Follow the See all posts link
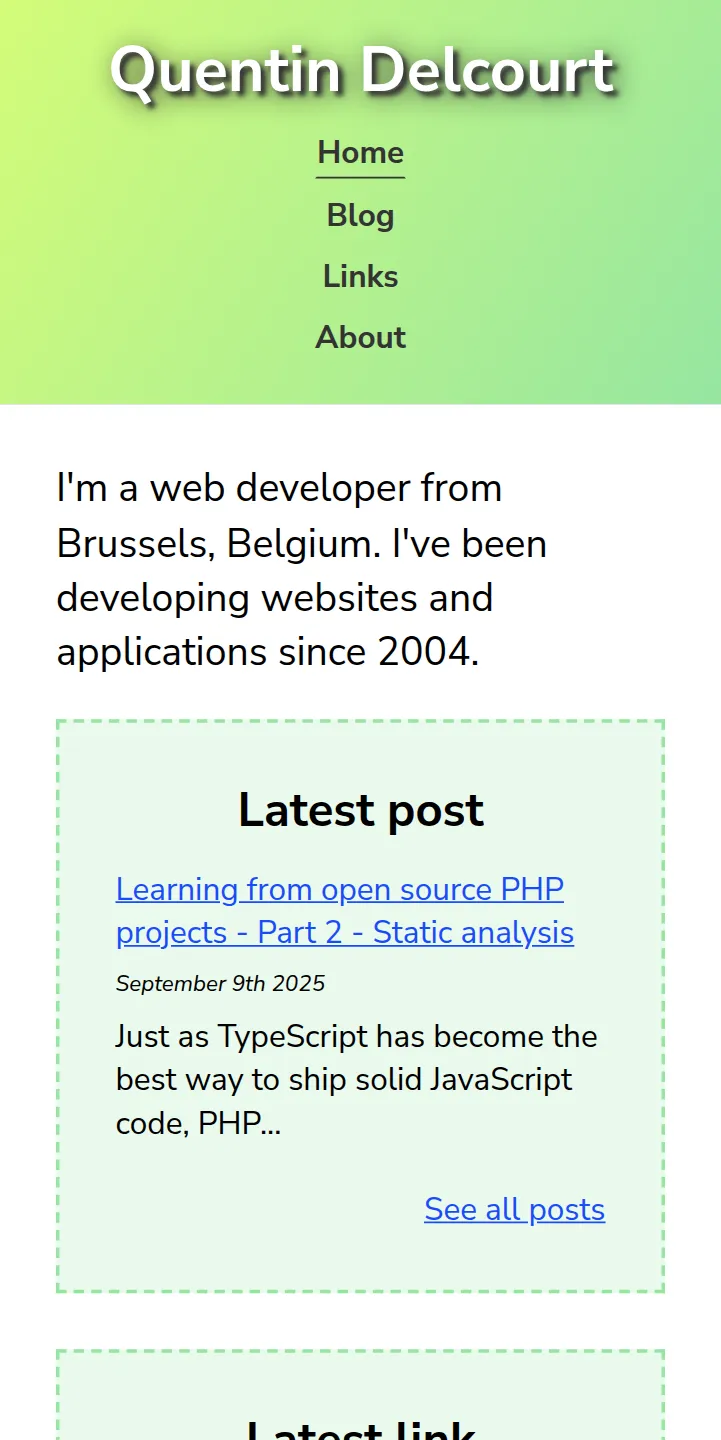 click(x=514, y=1209)
